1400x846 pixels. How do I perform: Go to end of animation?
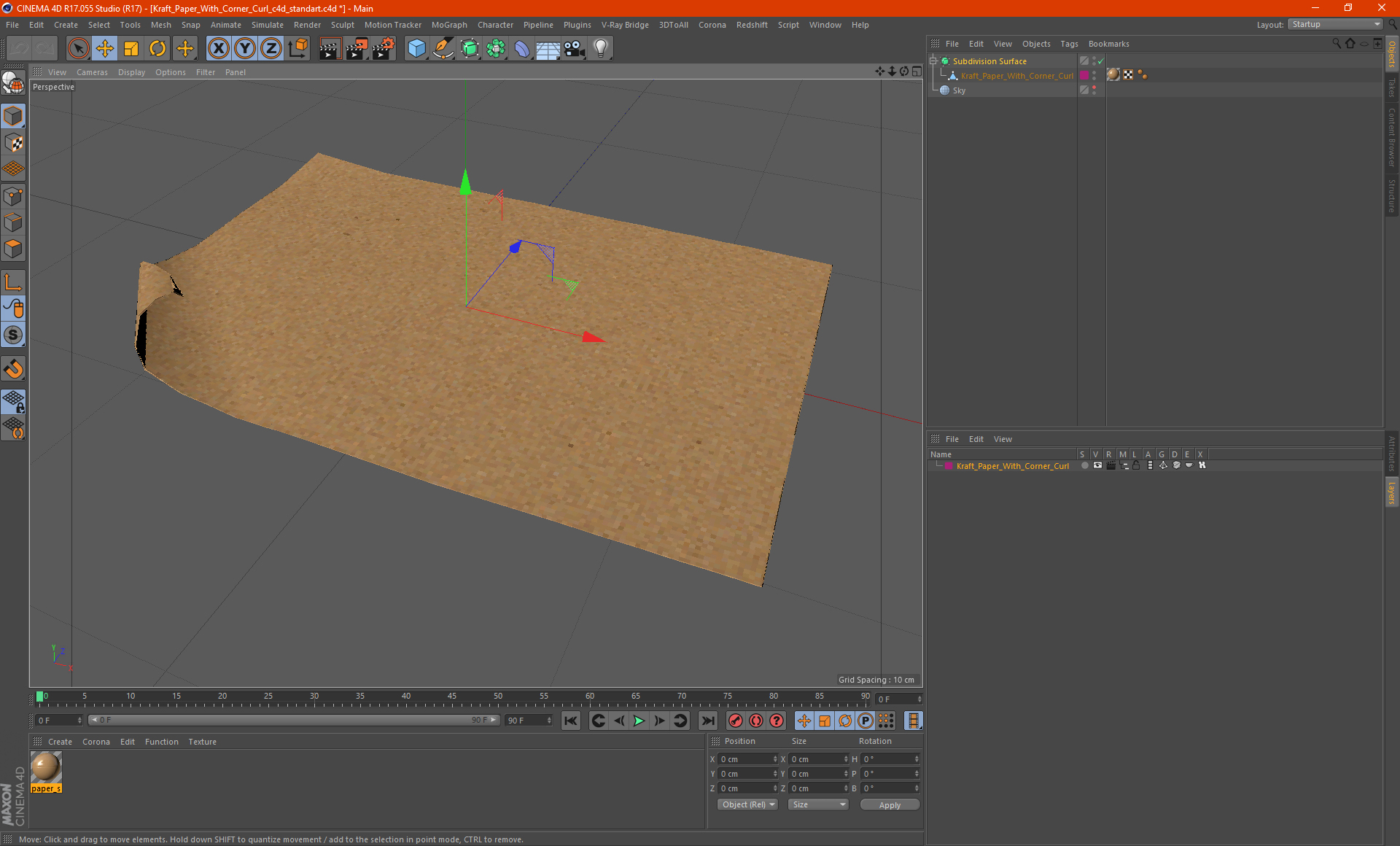707,721
